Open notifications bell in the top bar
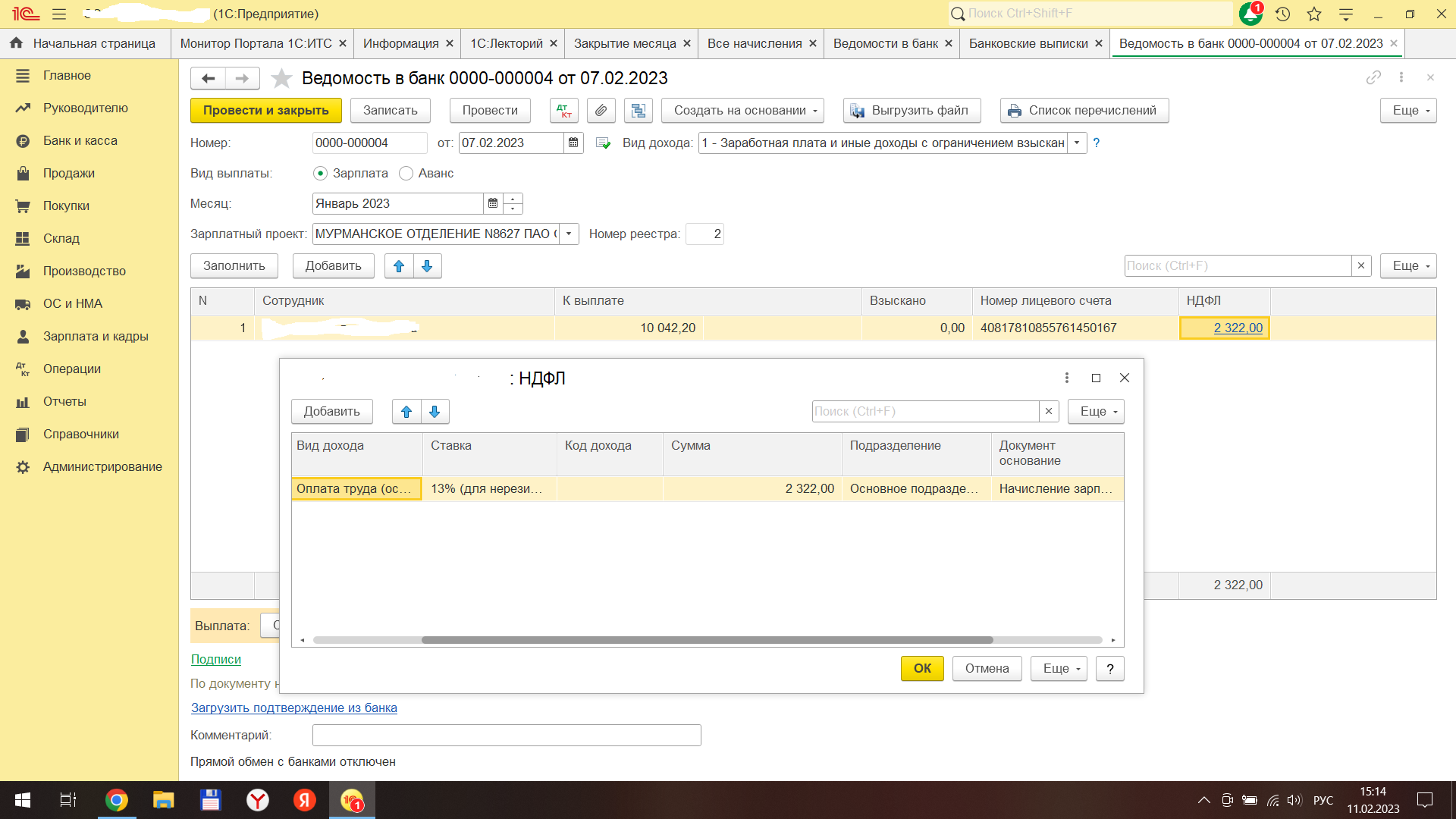Image resolution: width=1456 pixels, height=819 pixels. (1249, 14)
